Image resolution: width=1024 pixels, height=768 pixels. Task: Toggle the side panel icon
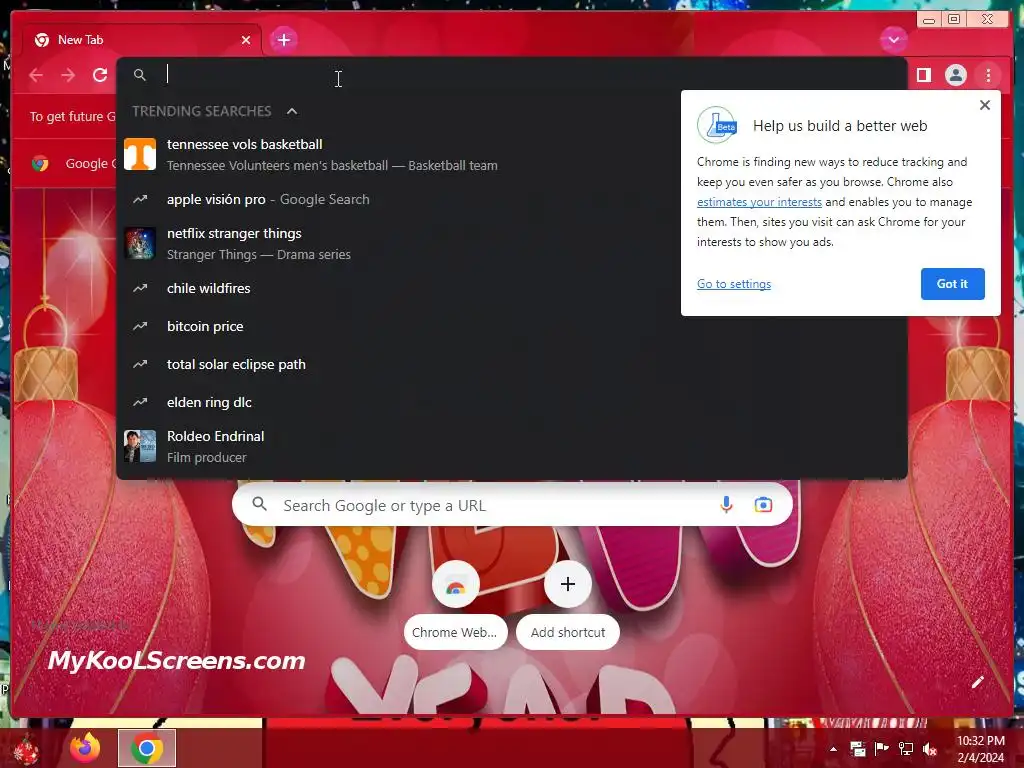(x=923, y=75)
